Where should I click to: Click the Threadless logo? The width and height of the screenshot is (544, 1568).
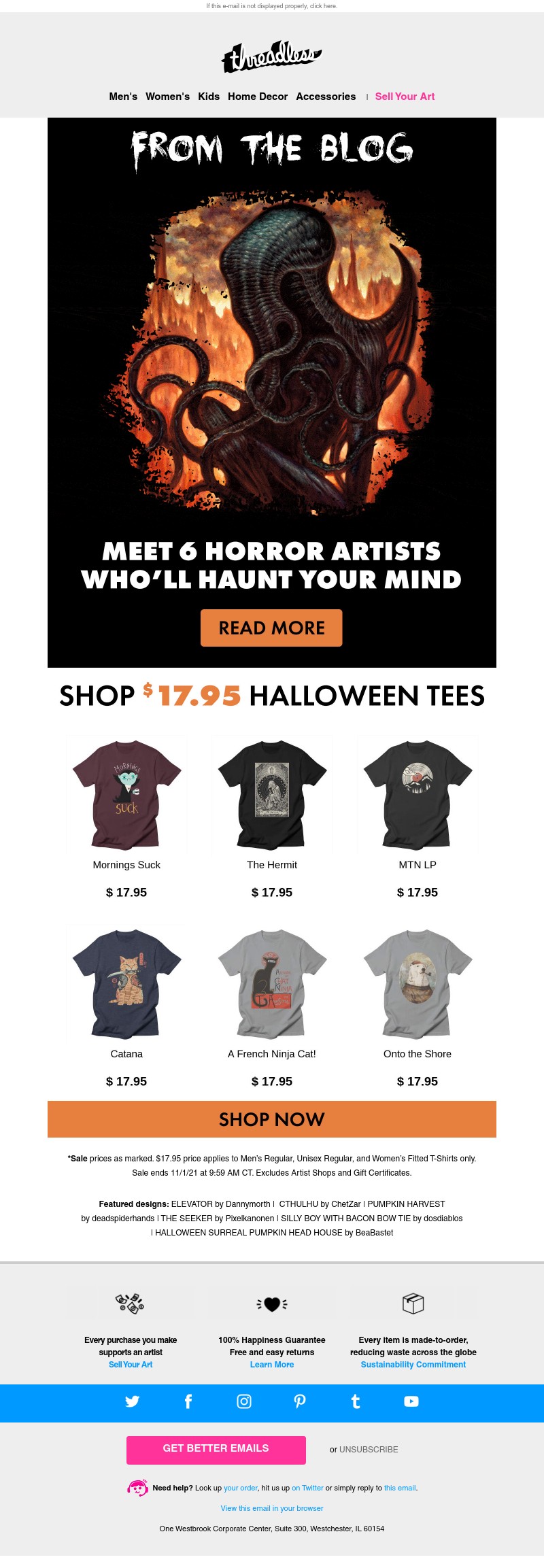(271, 57)
